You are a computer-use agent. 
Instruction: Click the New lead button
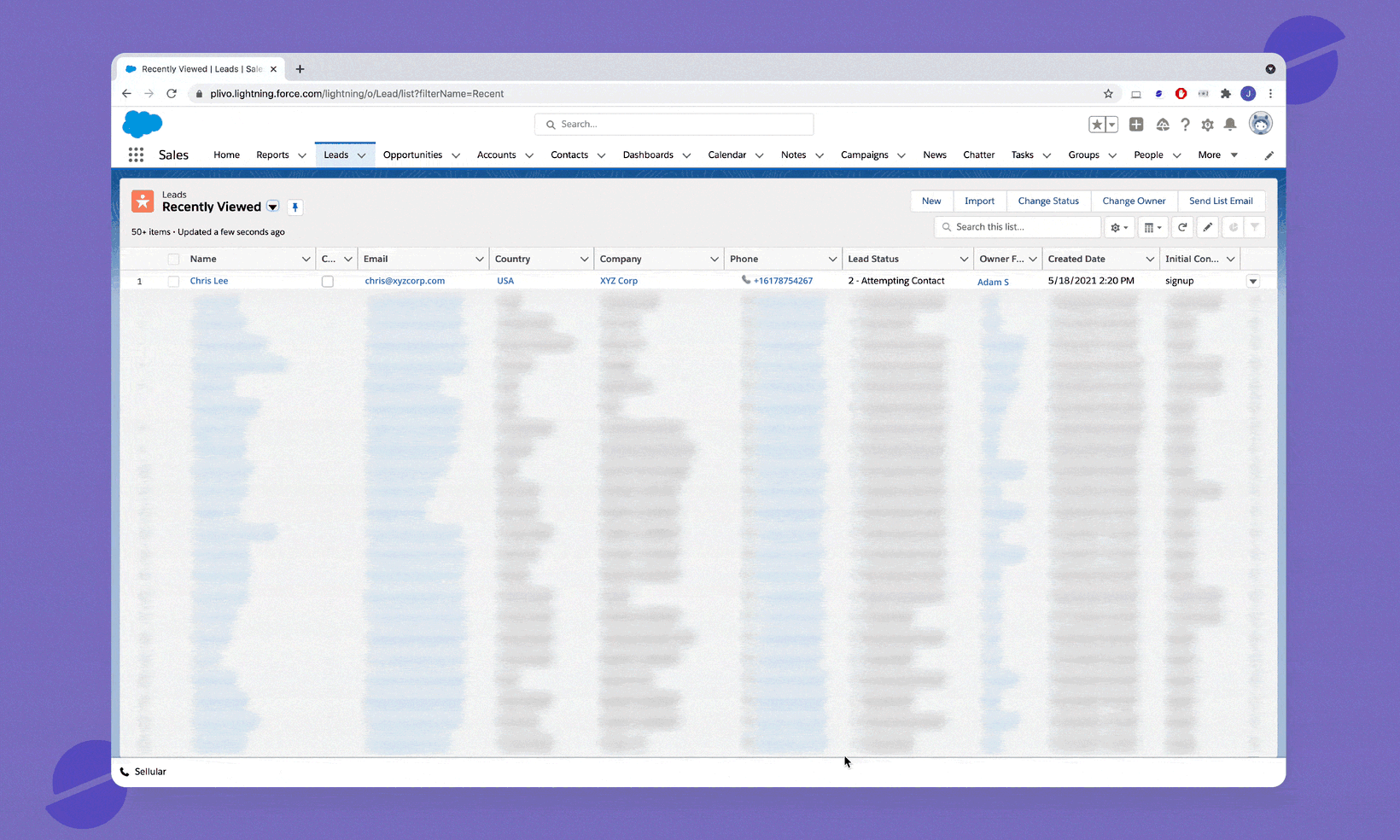(931, 201)
